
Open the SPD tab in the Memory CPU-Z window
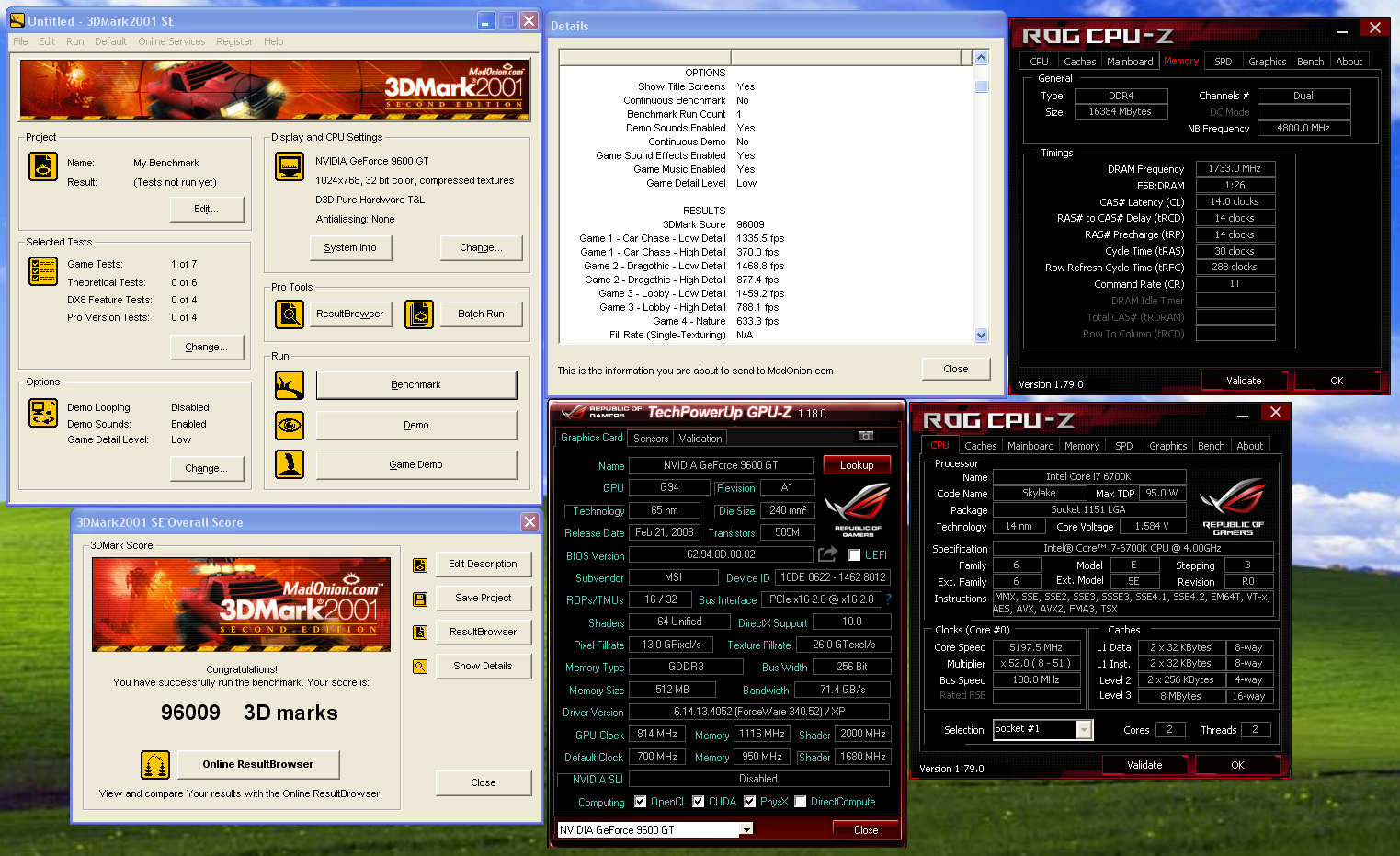(x=1223, y=62)
